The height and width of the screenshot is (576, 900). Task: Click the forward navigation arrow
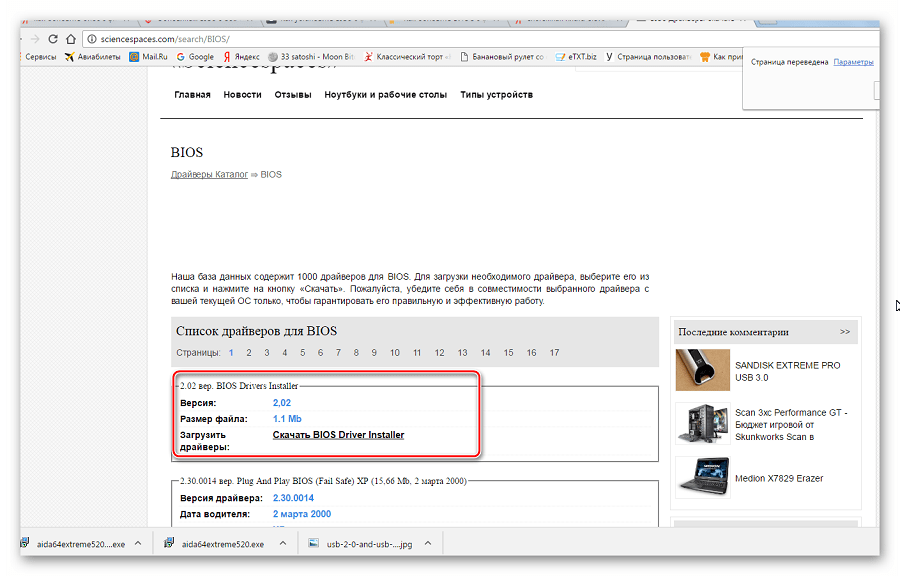click(36, 39)
